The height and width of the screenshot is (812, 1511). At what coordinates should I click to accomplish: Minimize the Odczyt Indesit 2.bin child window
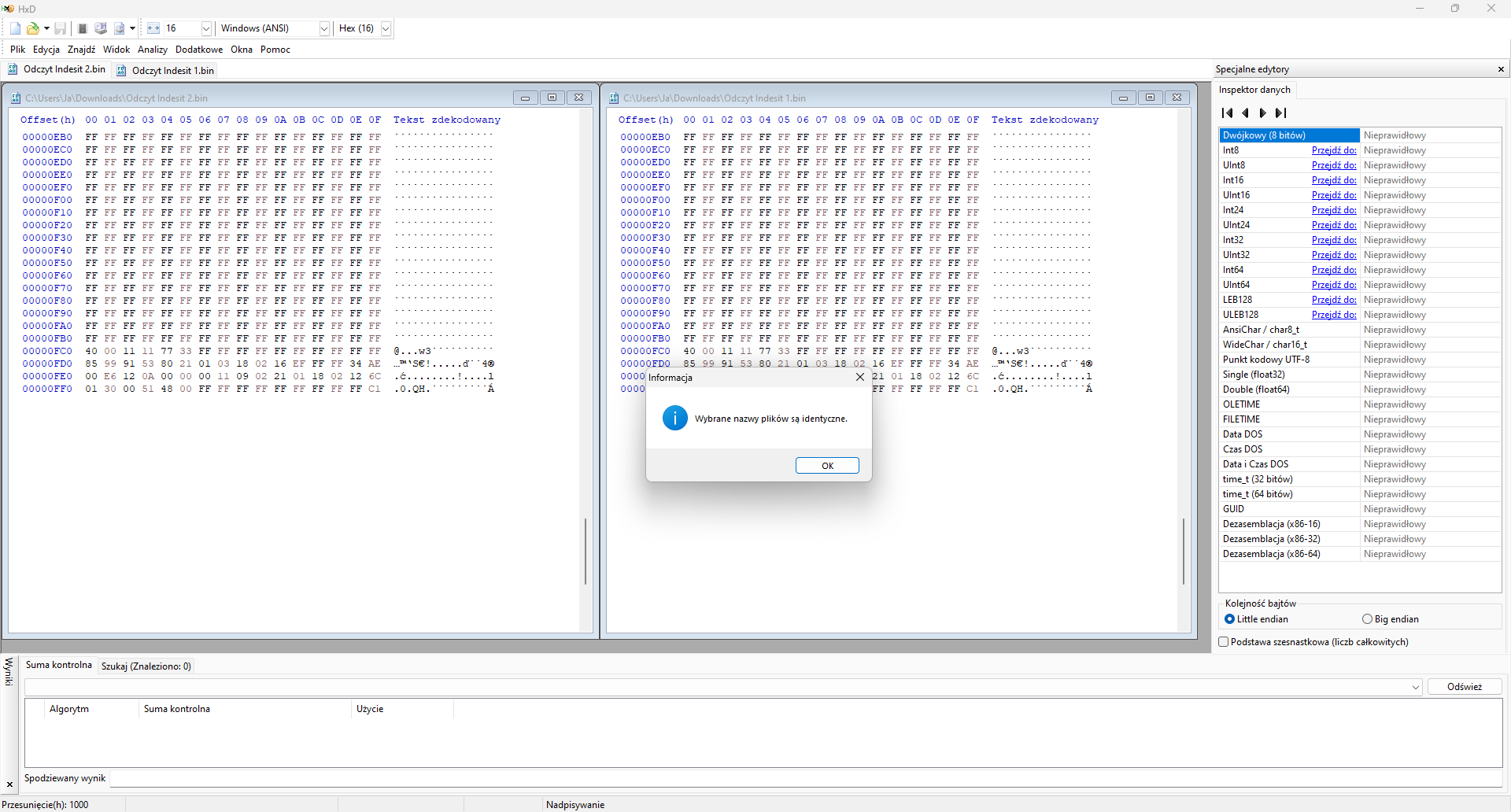tap(525, 98)
